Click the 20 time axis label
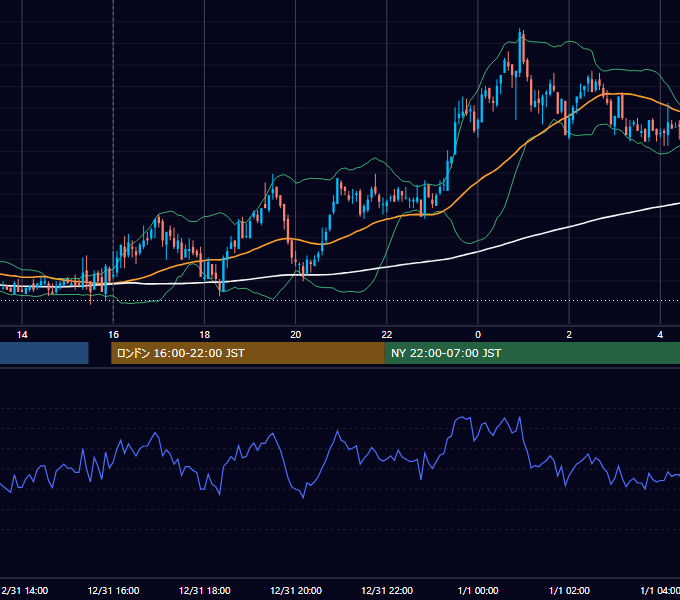The height and width of the screenshot is (600, 680). pos(295,335)
